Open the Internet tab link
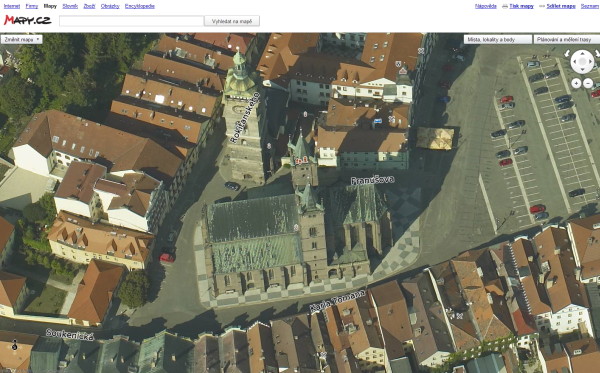This screenshot has height=373, width=600. click(12, 6)
